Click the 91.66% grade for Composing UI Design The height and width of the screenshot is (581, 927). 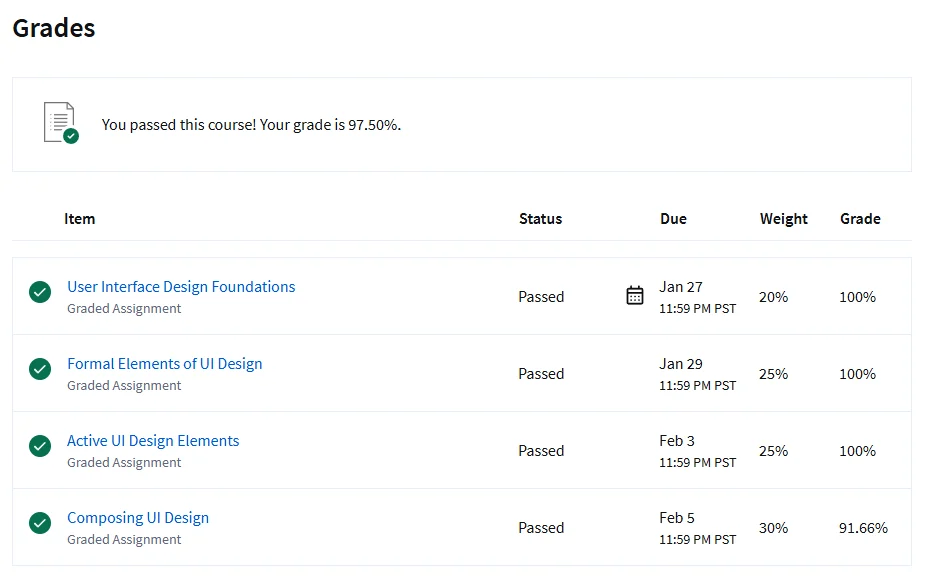pos(863,528)
